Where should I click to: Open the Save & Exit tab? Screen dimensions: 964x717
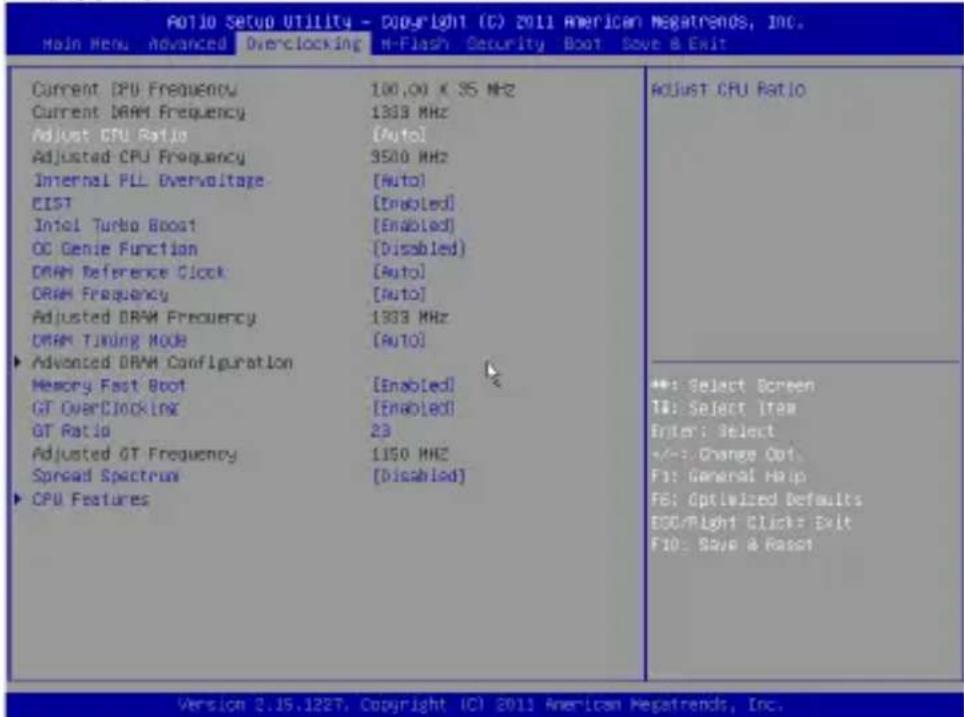click(674, 44)
